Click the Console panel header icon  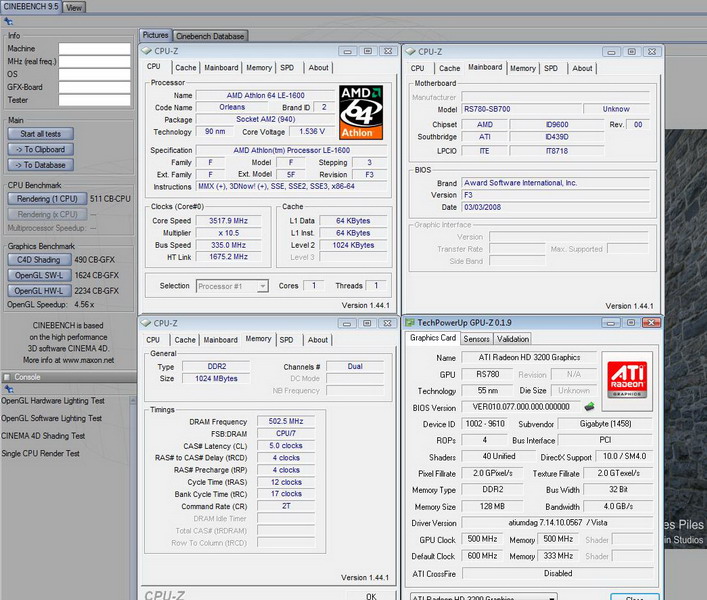pos(6,377)
